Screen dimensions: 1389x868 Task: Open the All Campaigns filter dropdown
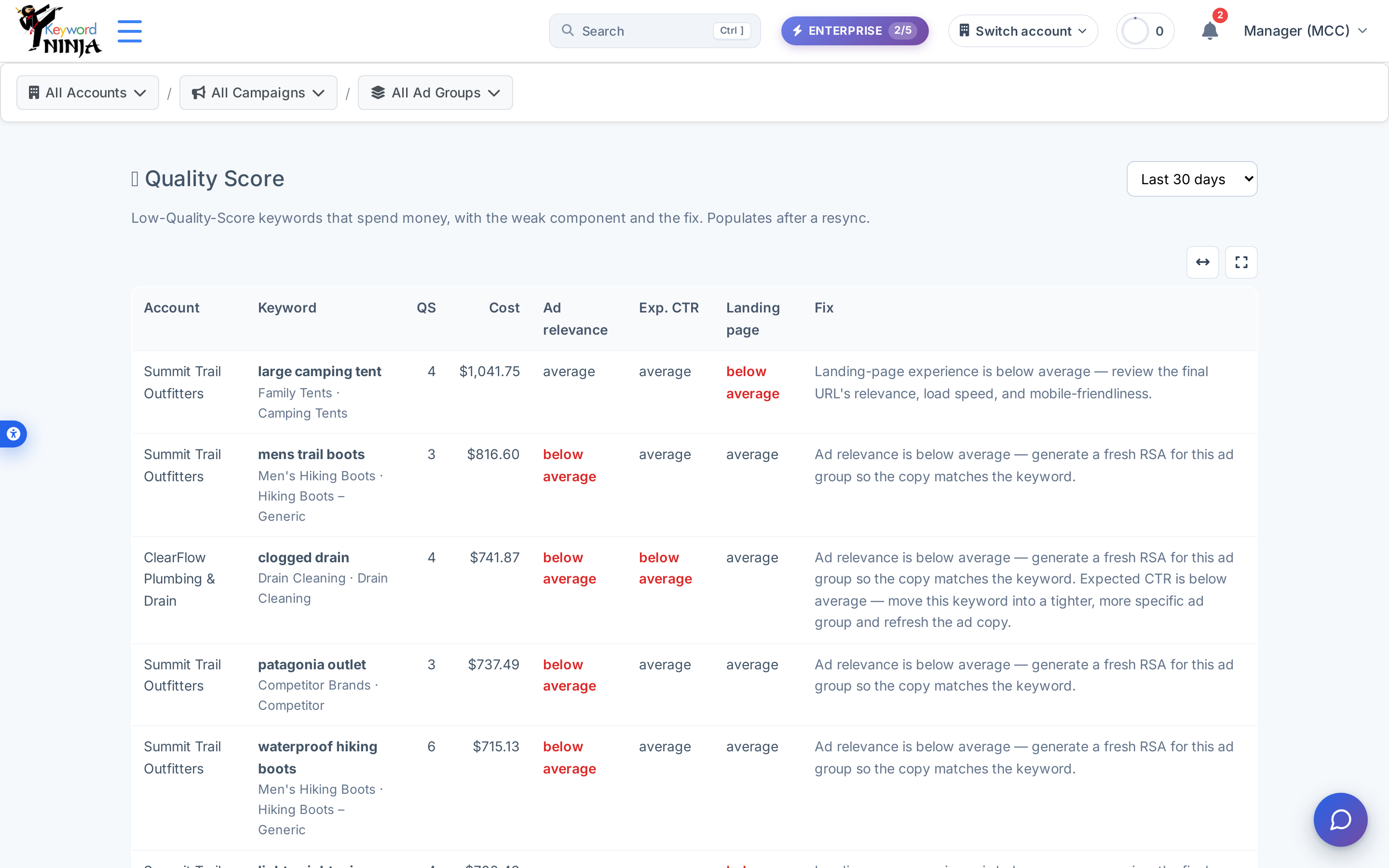[259, 93]
